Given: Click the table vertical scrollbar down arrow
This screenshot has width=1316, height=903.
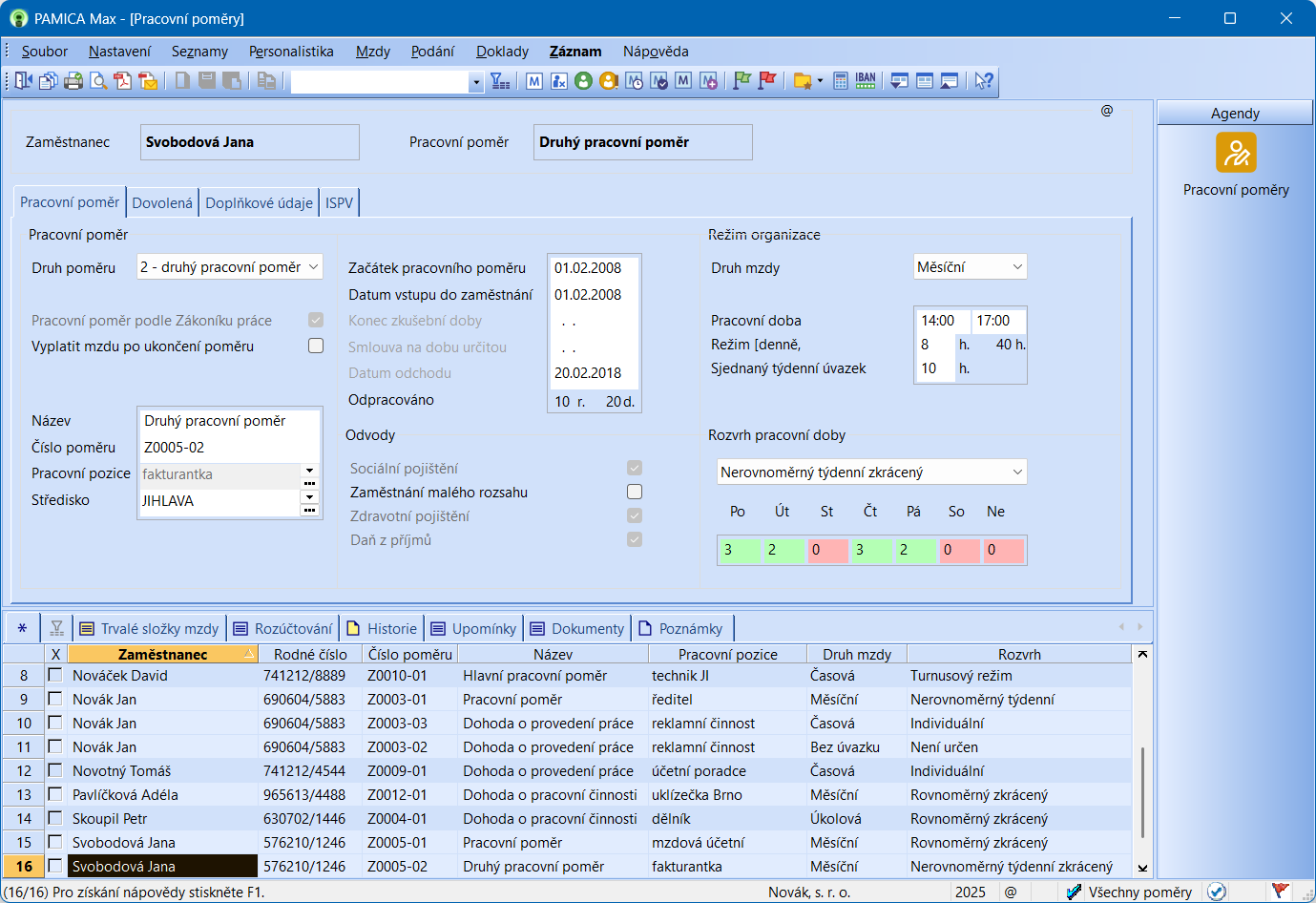Looking at the screenshot, I should coord(1142,868).
